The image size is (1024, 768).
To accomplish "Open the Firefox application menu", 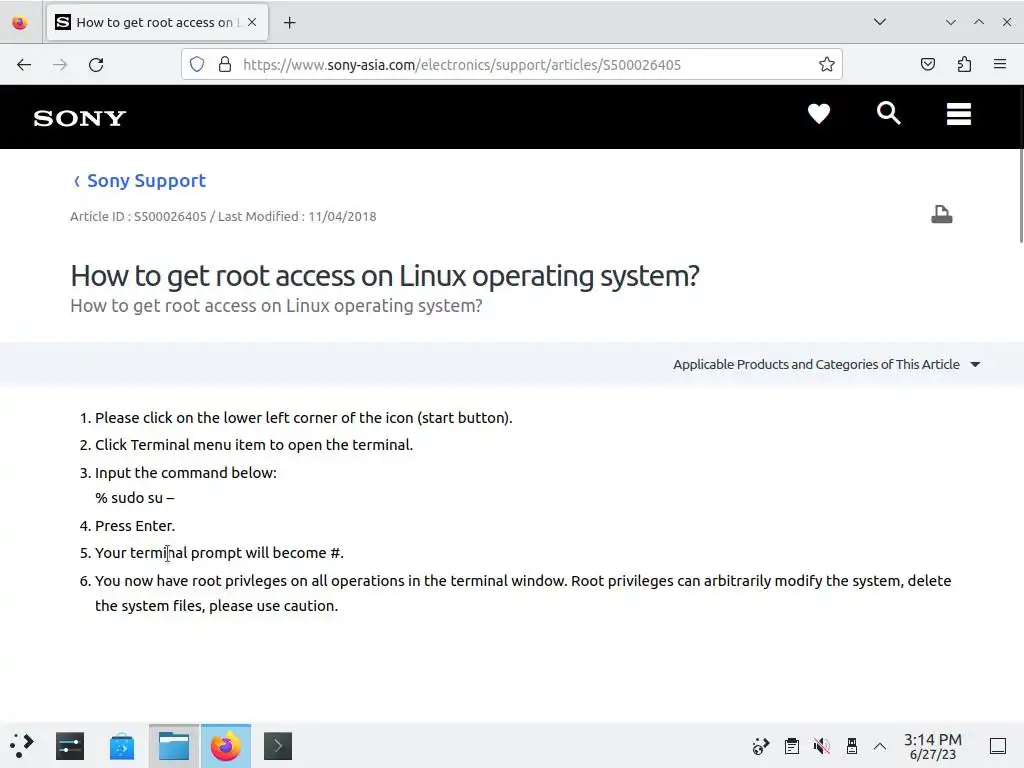I will pos(1000,64).
